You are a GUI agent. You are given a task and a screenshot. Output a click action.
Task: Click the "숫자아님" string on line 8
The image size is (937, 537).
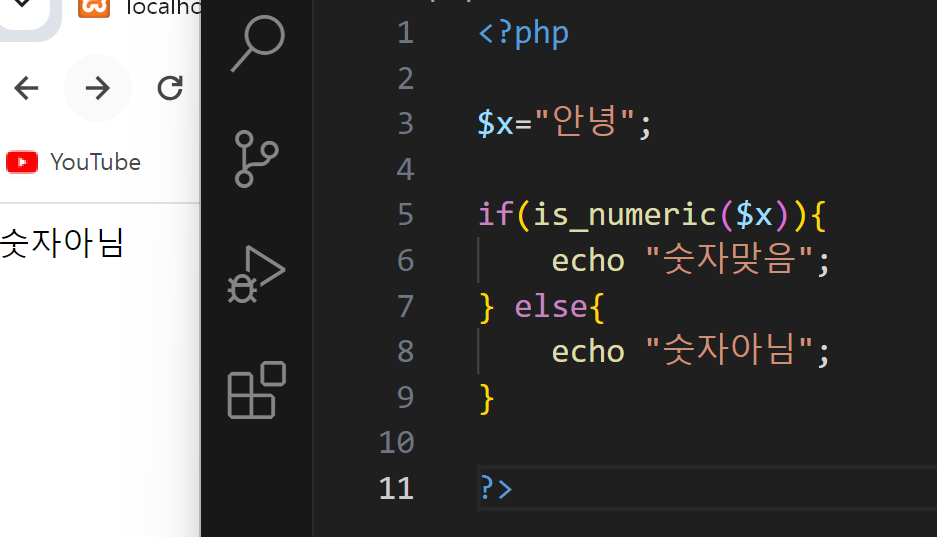coord(730,349)
